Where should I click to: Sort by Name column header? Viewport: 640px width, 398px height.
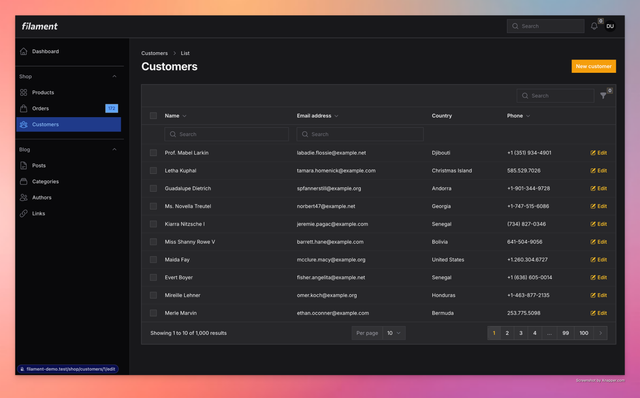click(176, 116)
